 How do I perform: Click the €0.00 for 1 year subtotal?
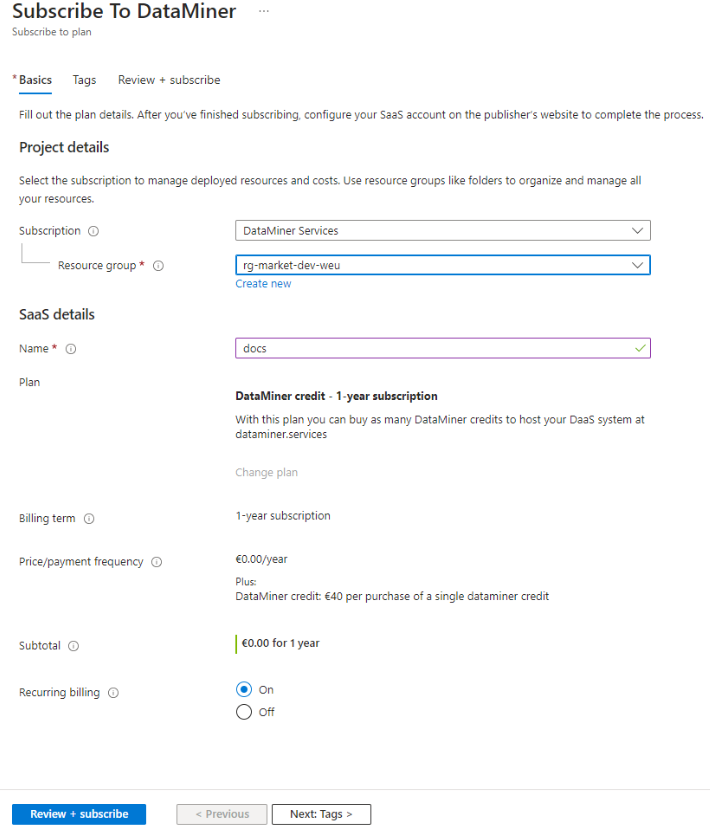coord(280,644)
